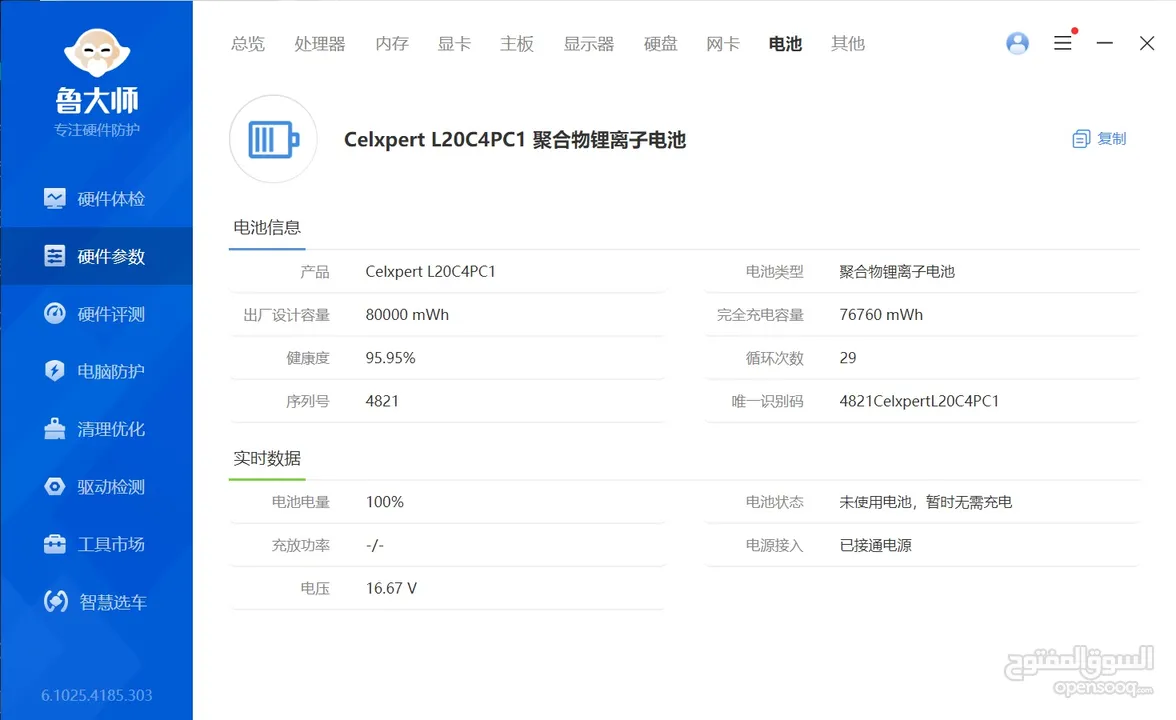
Task: Select the 电池 tab
Action: tap(785, 44)
